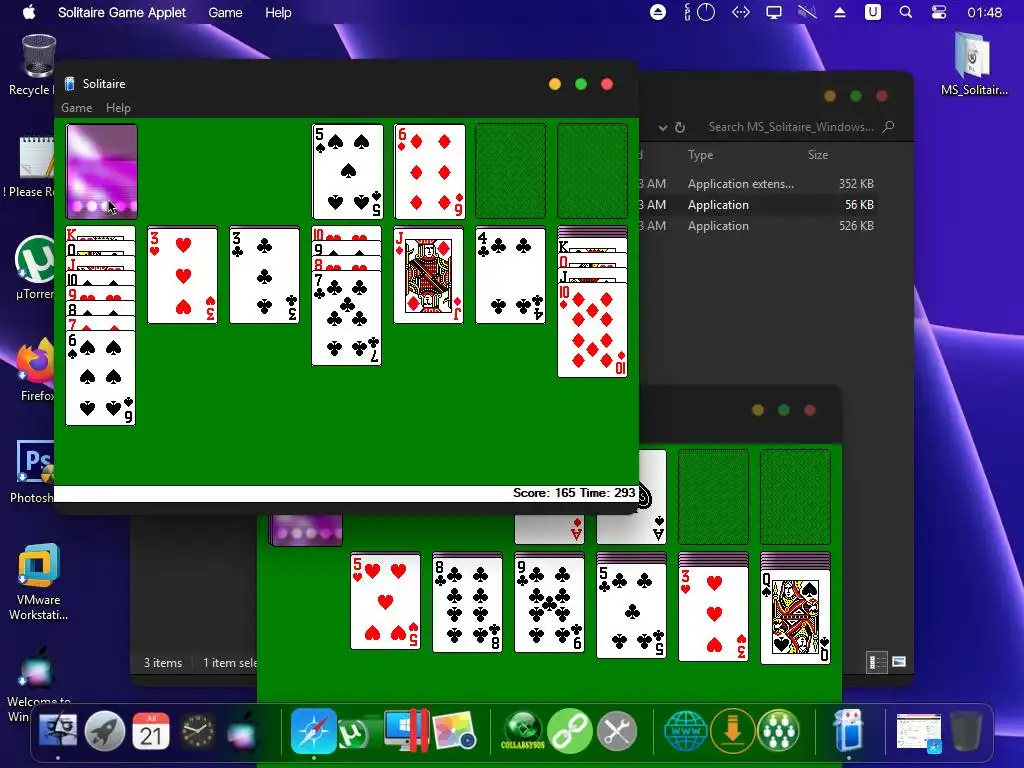Select the 5 of spades on the foundation pile

click(x=347, y=171)
